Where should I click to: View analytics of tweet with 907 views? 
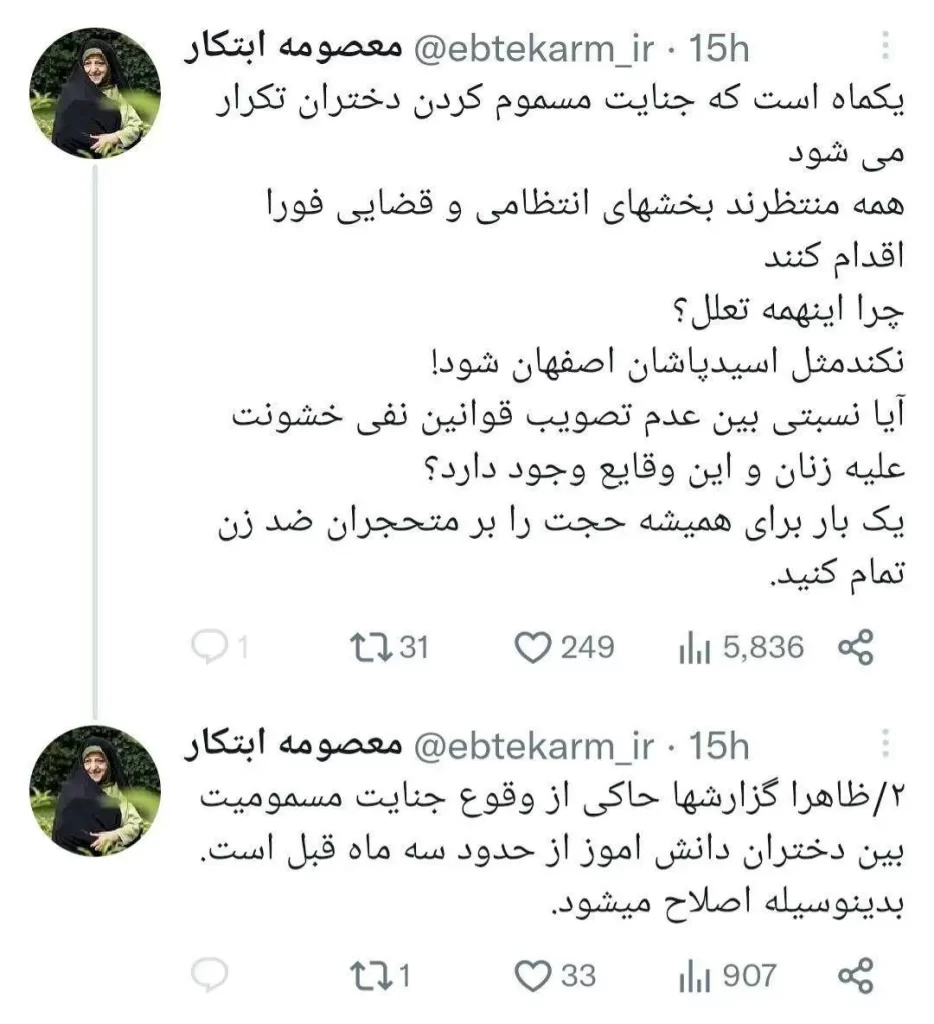coord(728,976)
